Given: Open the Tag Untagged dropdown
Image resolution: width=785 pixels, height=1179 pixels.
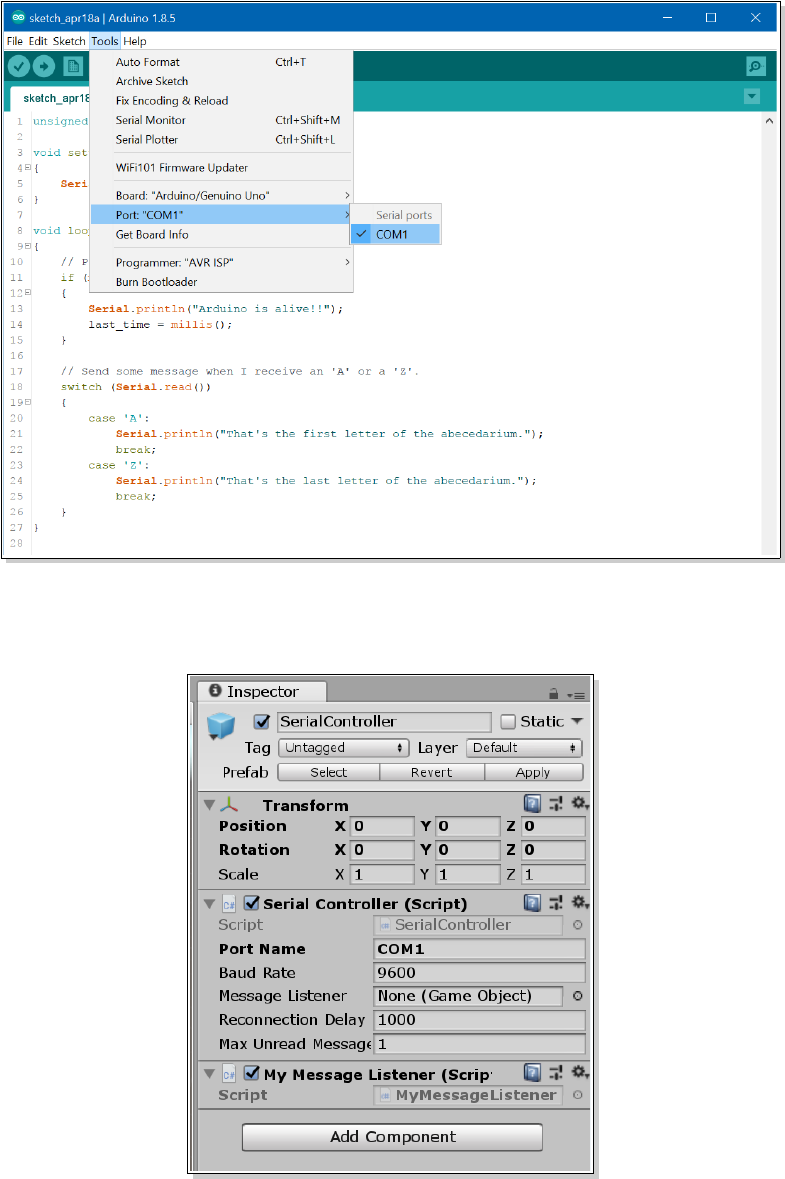Looking at the screenshot, I should (344, 748).
